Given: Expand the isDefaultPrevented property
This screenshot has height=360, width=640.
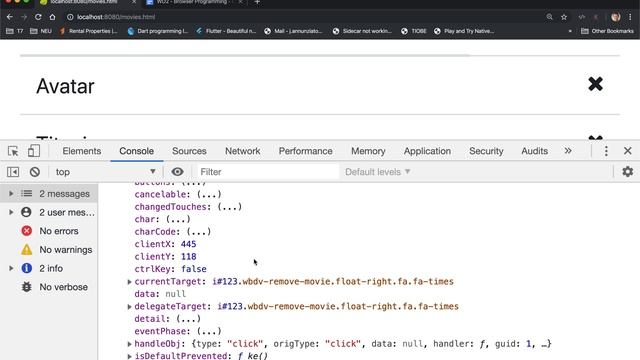Looking at the screenshot, I should [x=129, y=356].
